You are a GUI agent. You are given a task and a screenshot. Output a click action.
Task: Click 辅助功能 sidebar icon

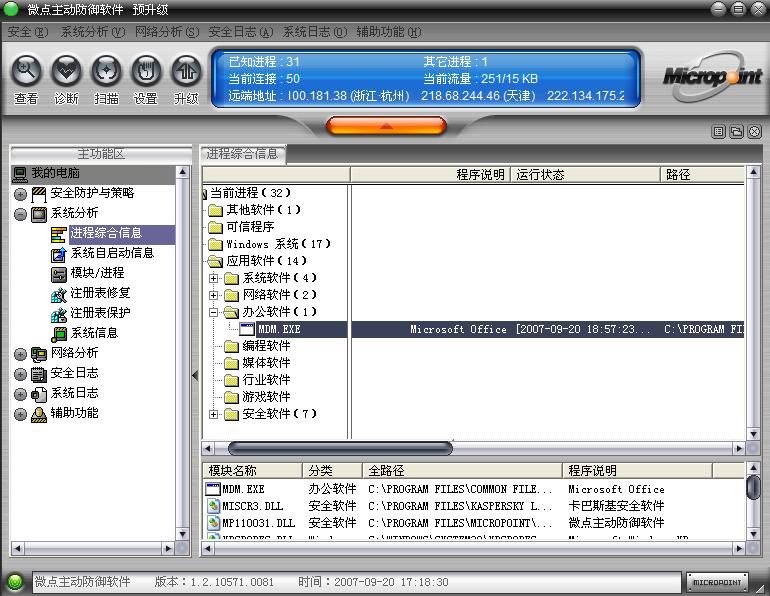[39, 414]
